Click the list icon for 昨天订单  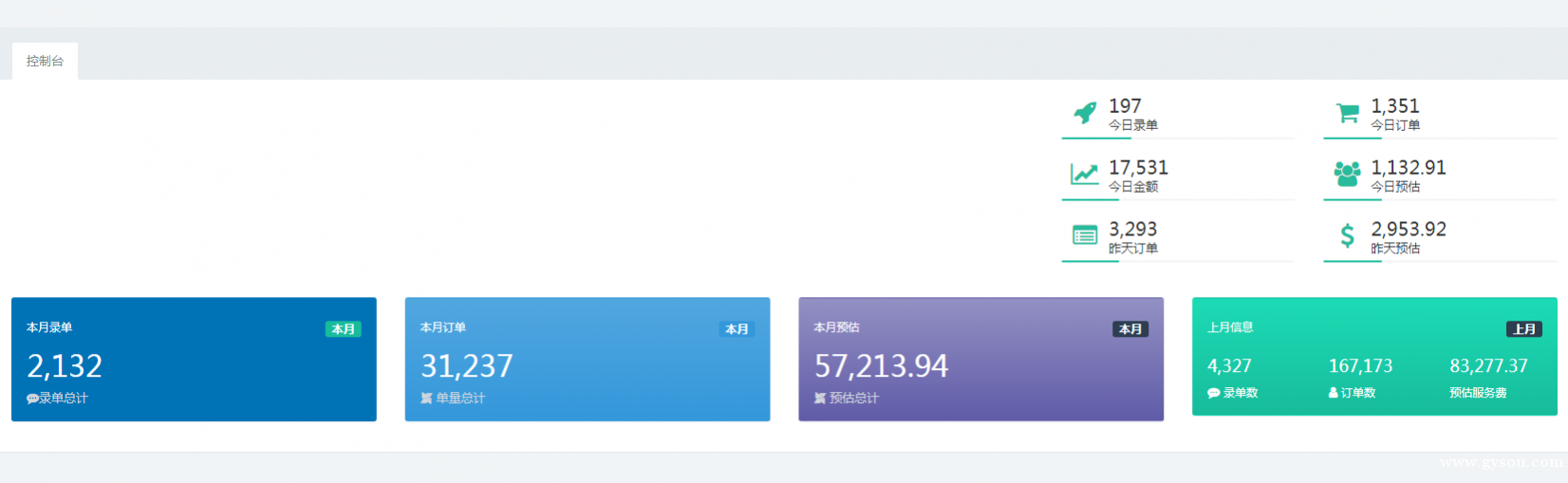pos(1085,235)
